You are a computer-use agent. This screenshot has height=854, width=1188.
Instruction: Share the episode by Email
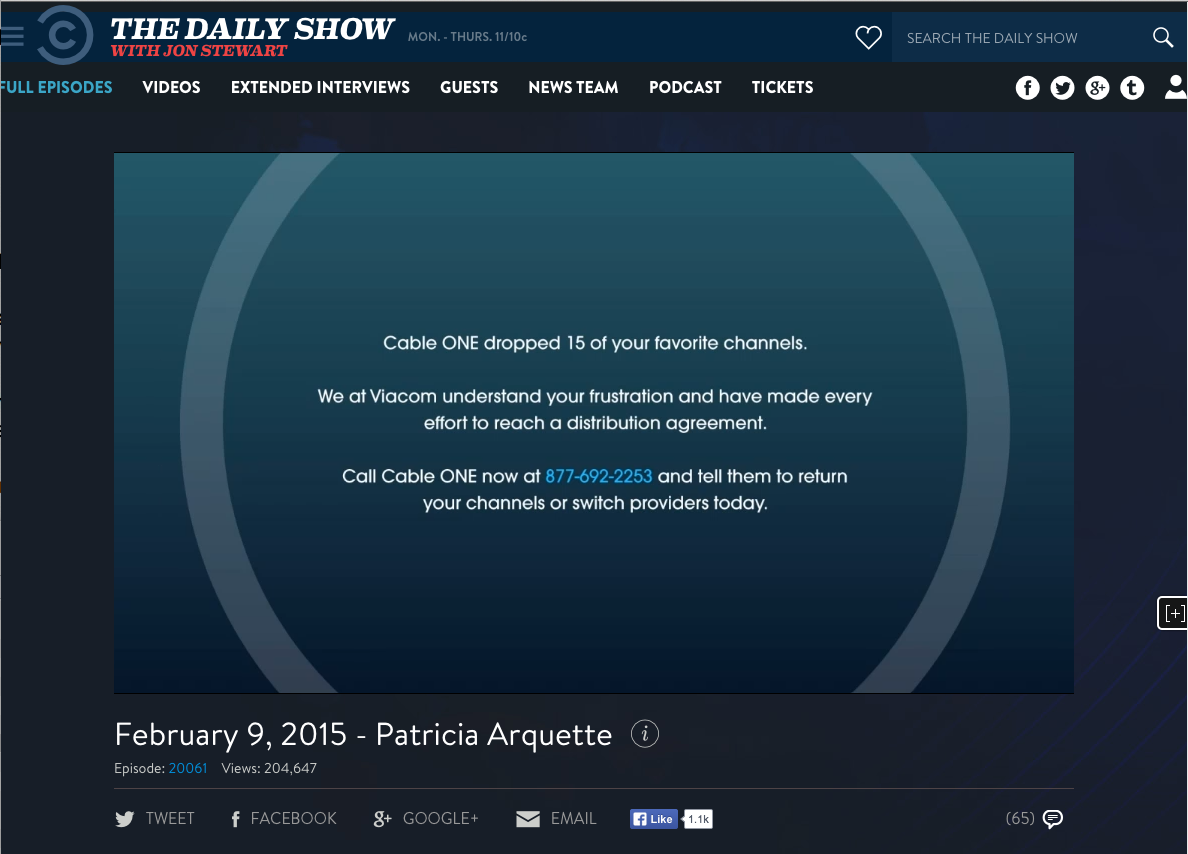556,818
